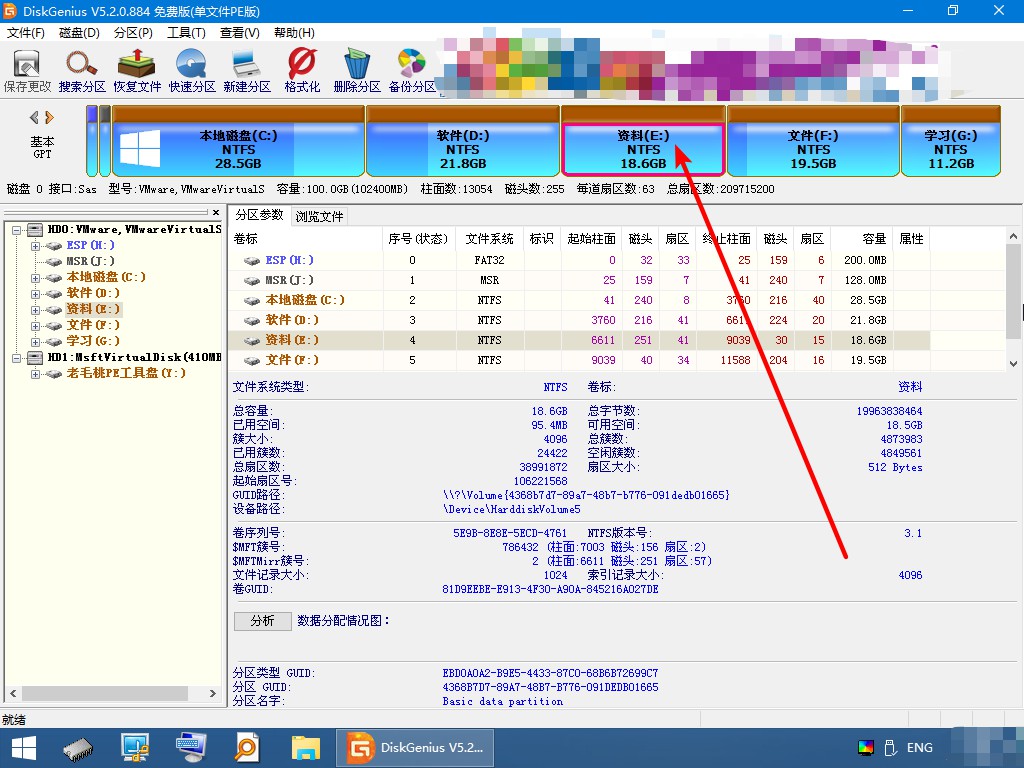Expand the 老毛桃PE工具盘 (Y:) tree node
1024x768 pixels.
coord(35,374)
